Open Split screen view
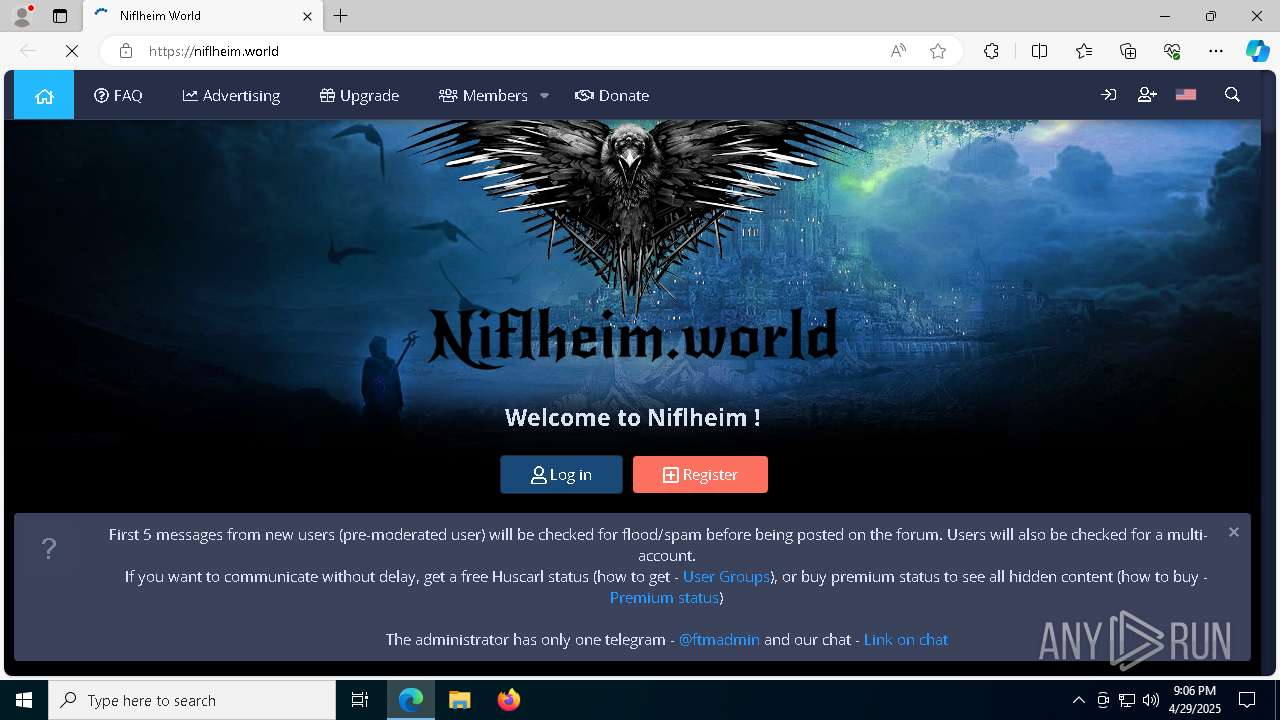The width and height of the screenshot is (1280, 720). 1039,51
